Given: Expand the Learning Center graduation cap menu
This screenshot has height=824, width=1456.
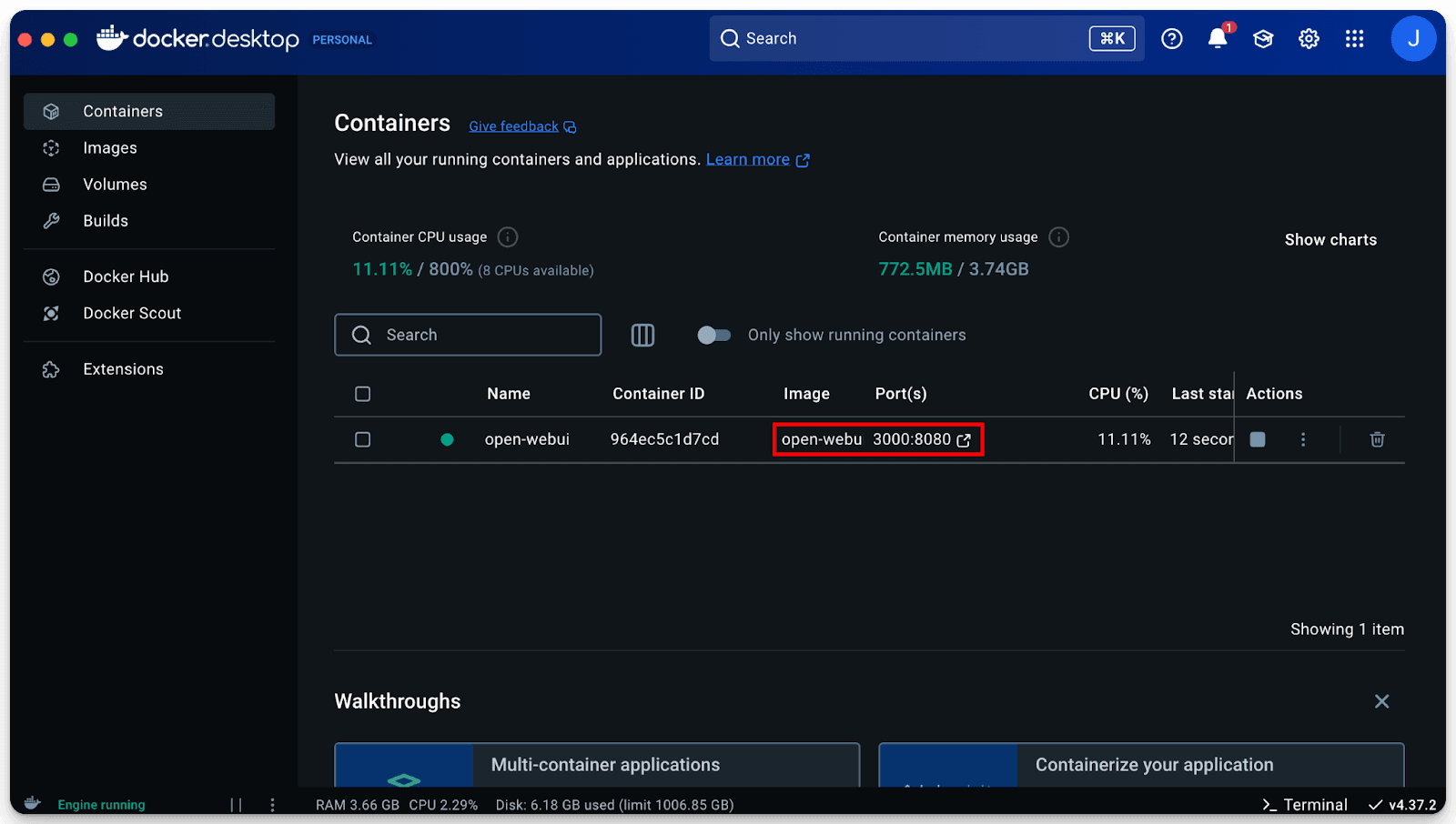Looking at the screenshot, I should tap(1263, 38).
